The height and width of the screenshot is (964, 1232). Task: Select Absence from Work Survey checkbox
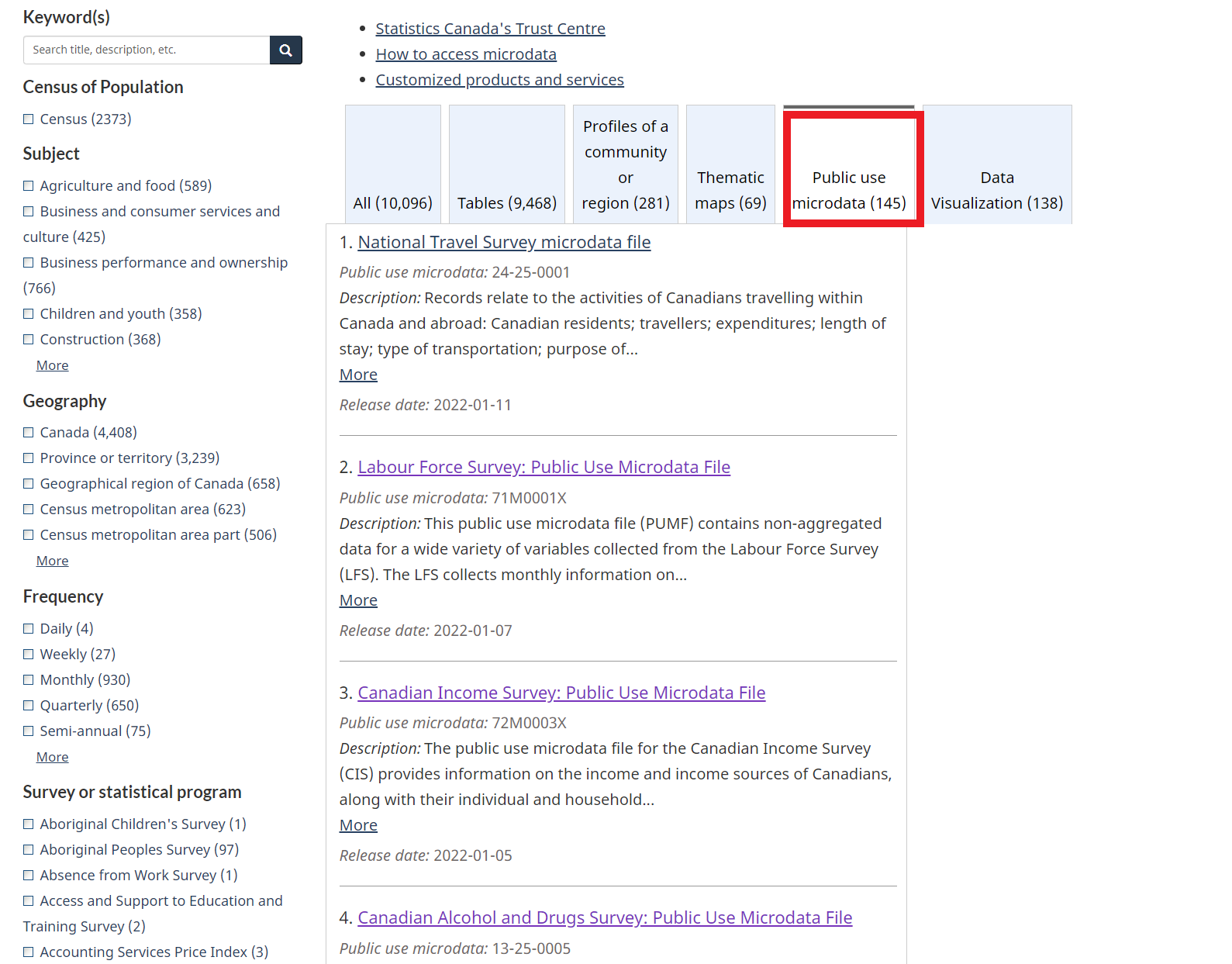(29, 876)
